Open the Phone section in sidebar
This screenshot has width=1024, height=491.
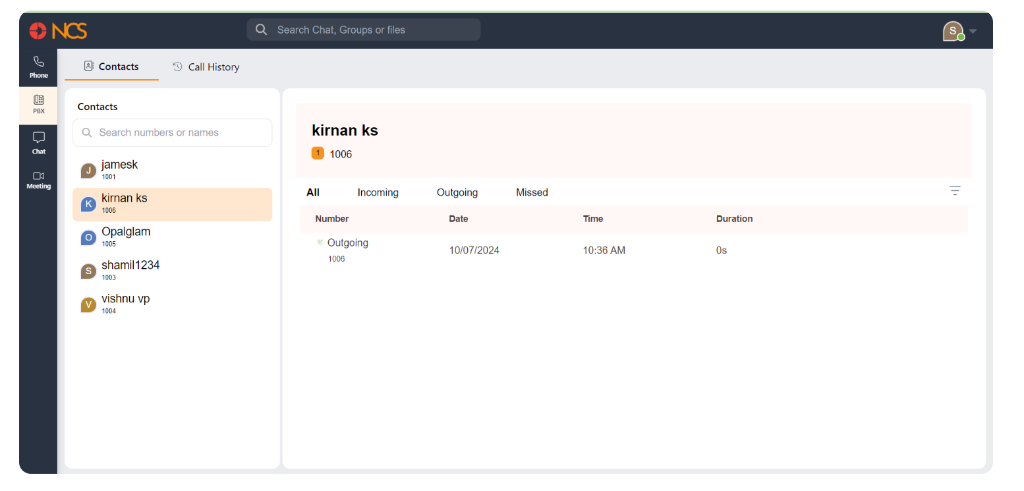point(39,67)
